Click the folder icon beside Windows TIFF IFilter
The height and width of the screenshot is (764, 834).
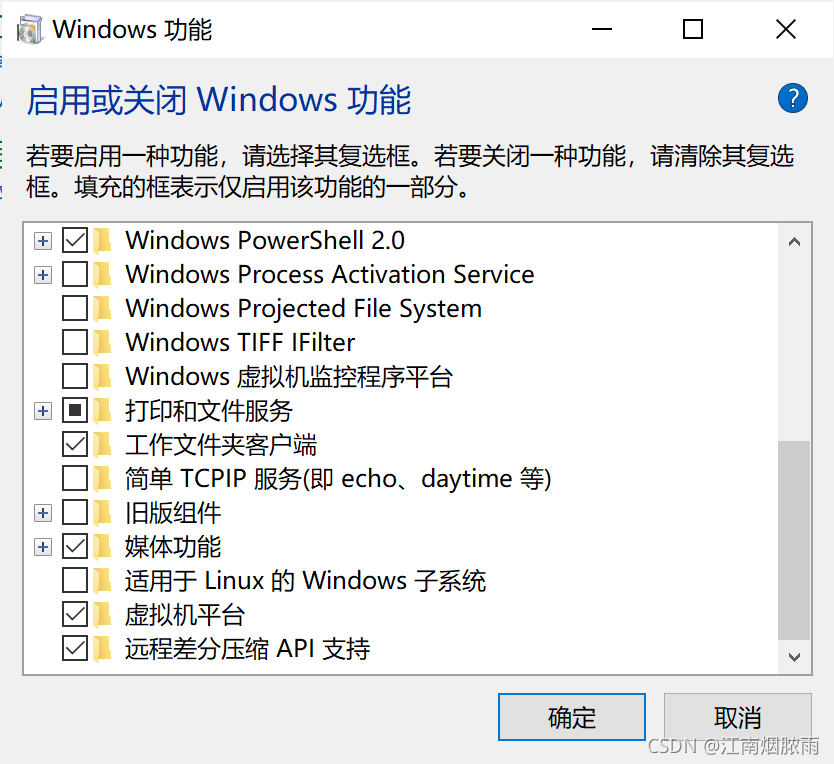tap(101, 342)
